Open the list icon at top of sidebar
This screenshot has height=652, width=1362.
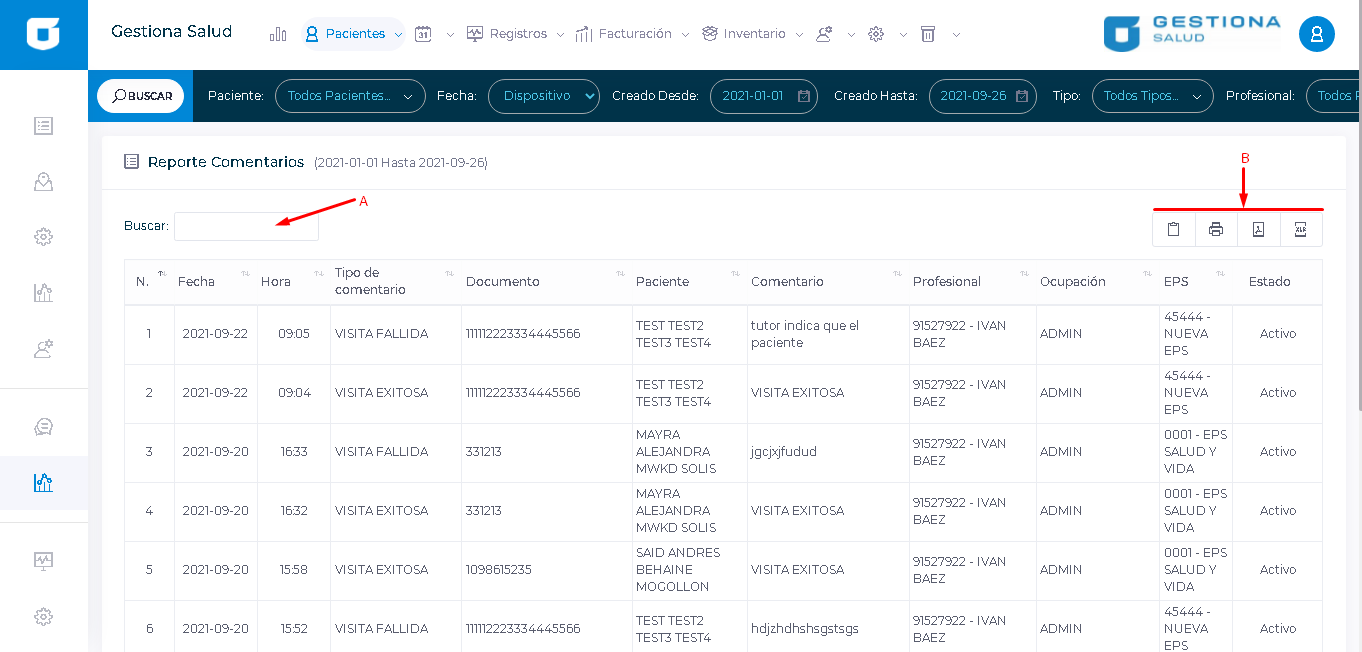pos(43,126)
